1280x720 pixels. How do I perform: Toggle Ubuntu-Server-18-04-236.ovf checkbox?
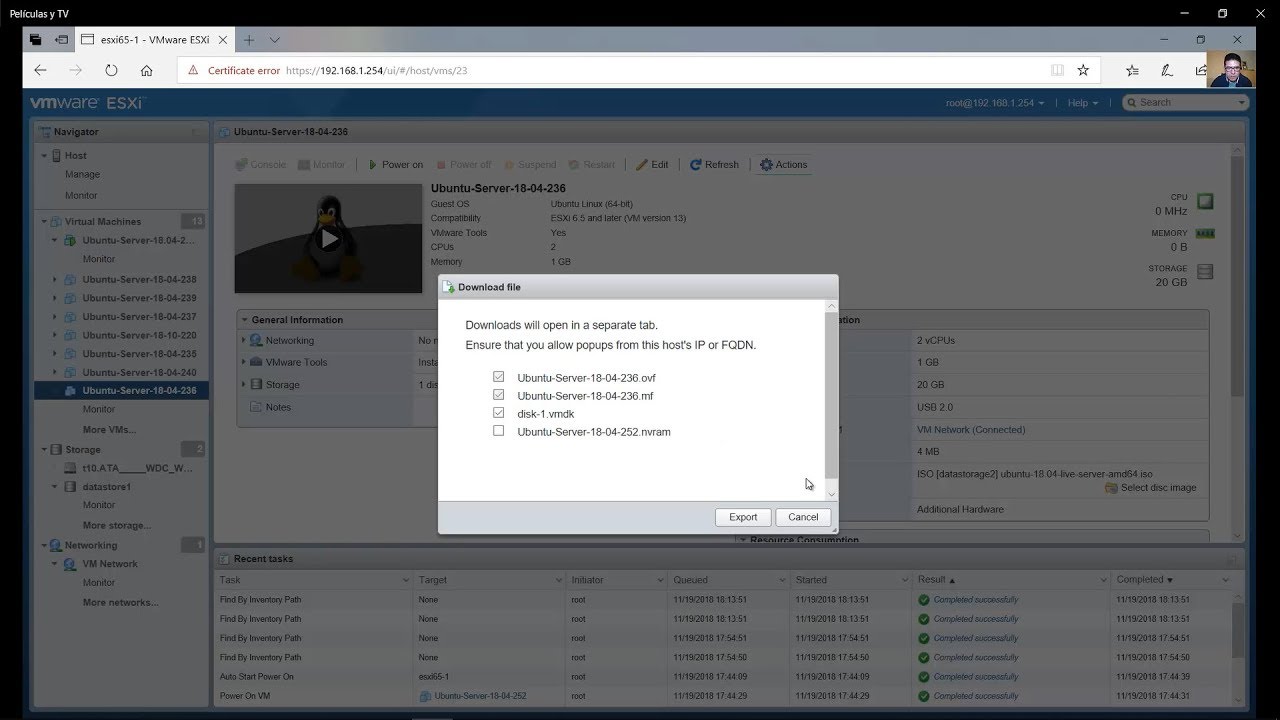point(498,377)
